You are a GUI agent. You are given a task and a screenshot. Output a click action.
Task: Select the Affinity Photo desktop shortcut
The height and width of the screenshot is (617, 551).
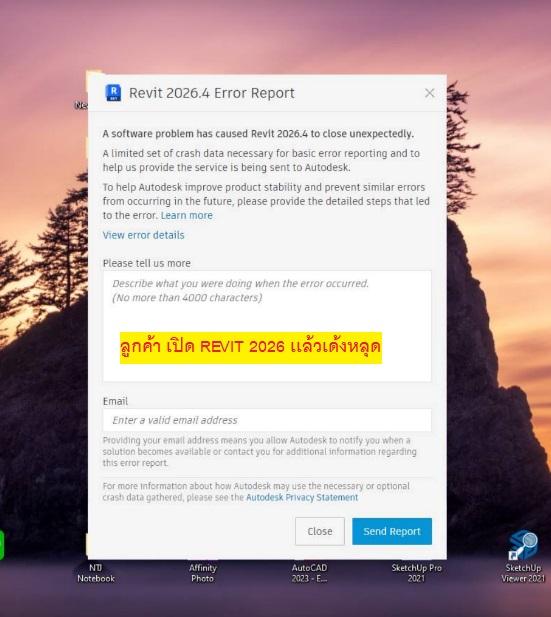pyautogui.click(x=202, y=573)
